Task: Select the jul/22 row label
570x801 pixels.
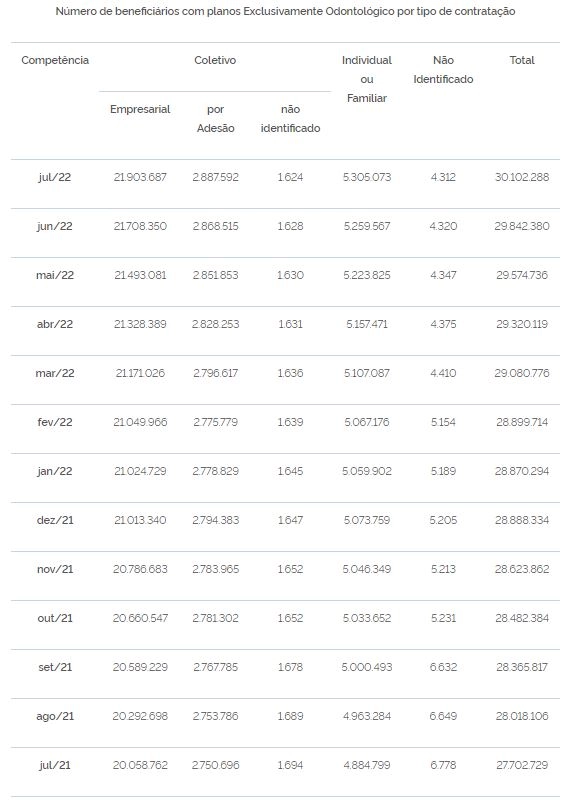Action: click(55, 177)
